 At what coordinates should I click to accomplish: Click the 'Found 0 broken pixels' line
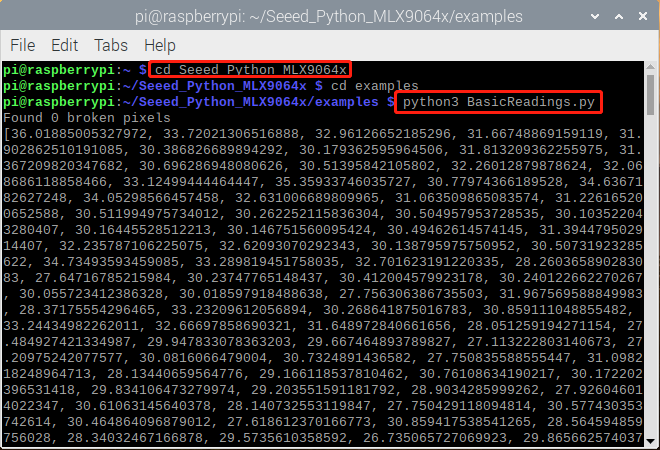(x=87, y=118)
